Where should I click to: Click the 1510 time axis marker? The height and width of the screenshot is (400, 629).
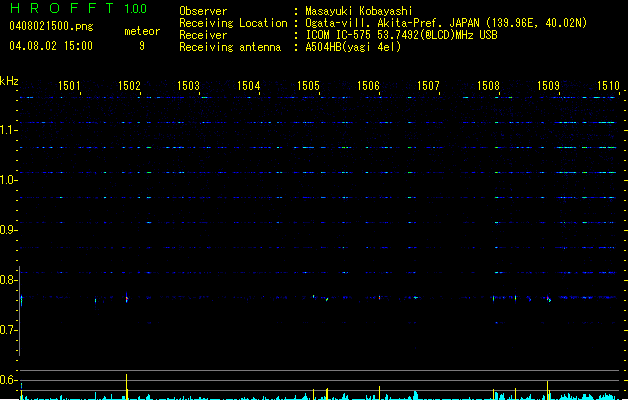click(608, 86)
